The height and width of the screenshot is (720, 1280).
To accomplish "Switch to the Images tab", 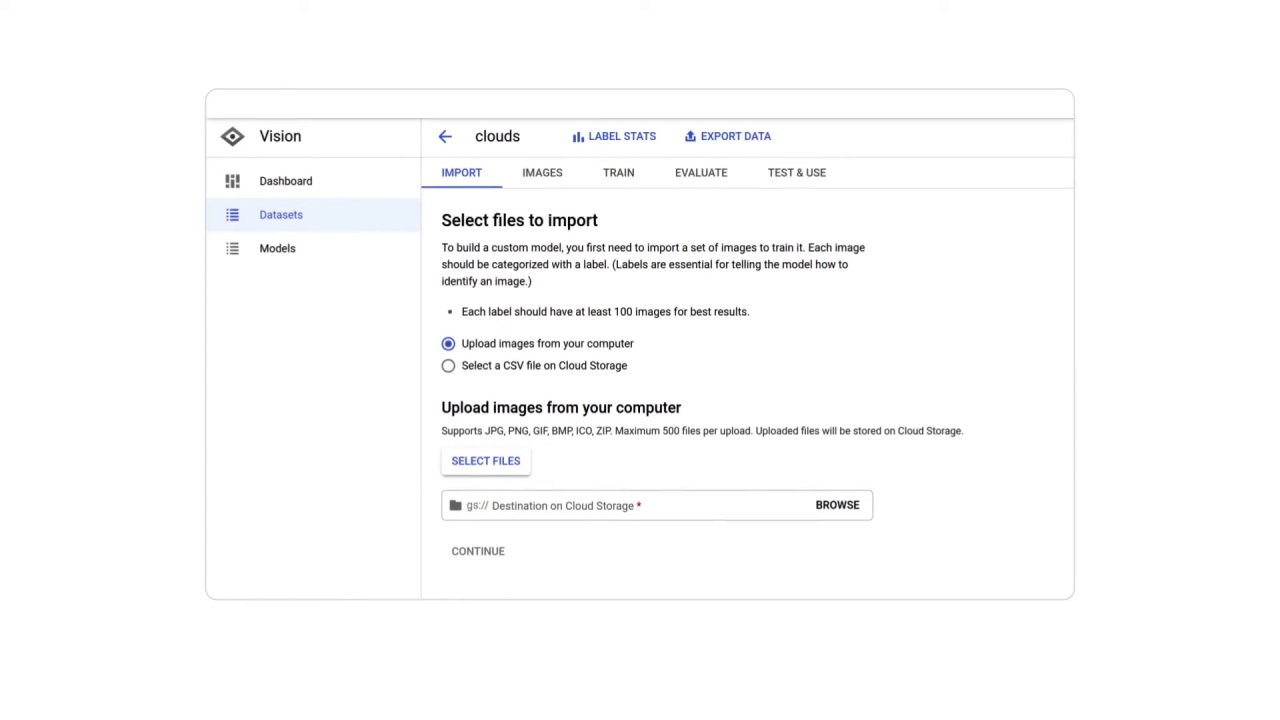I will coord(542,173).
